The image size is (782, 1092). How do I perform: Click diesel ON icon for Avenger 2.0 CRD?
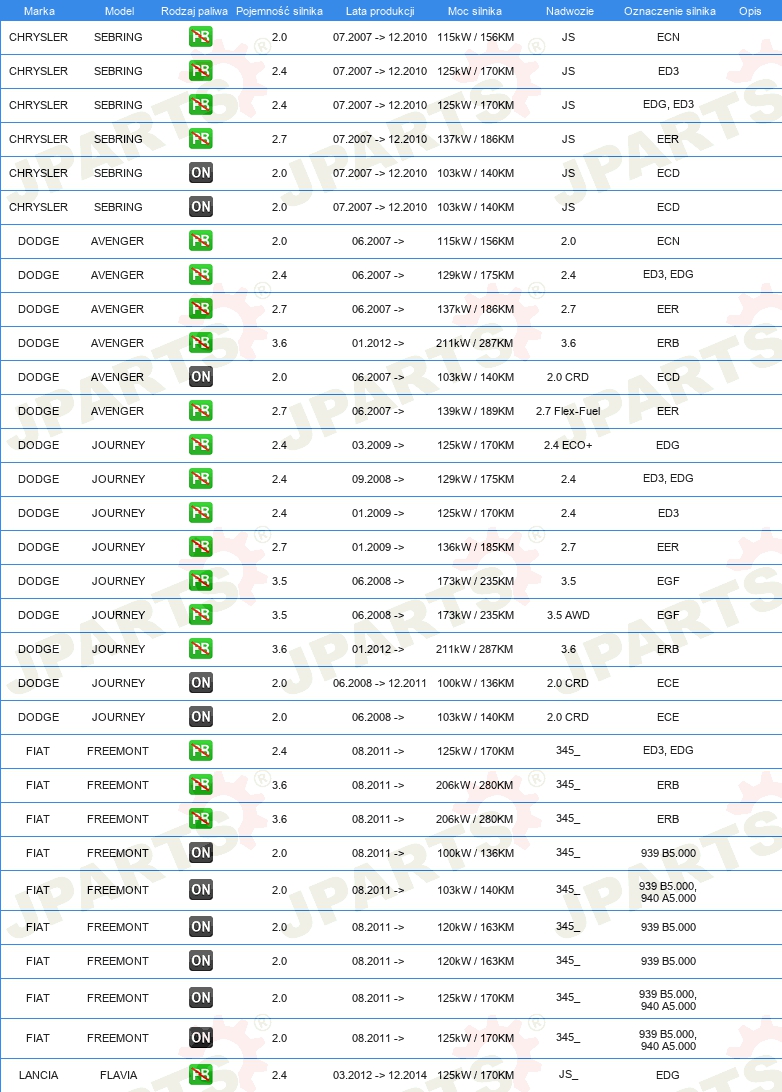click(201, 377)
